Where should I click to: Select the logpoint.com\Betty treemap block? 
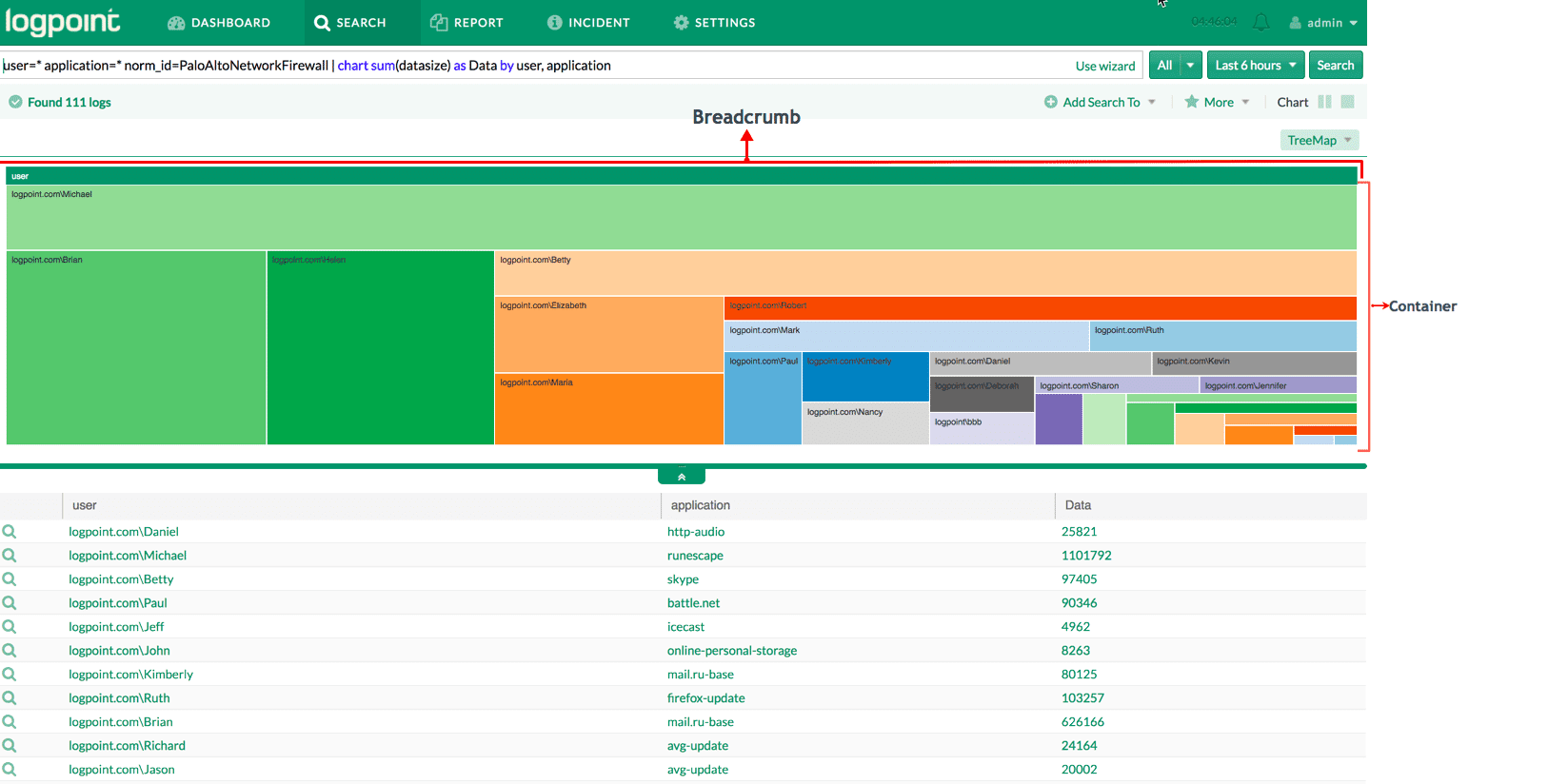coord(925,273)
